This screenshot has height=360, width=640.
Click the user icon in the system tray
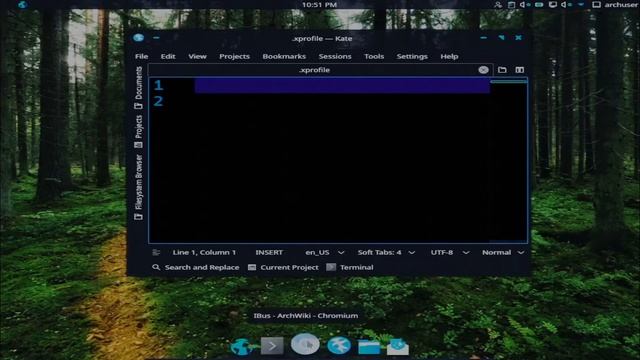point(498,4)
